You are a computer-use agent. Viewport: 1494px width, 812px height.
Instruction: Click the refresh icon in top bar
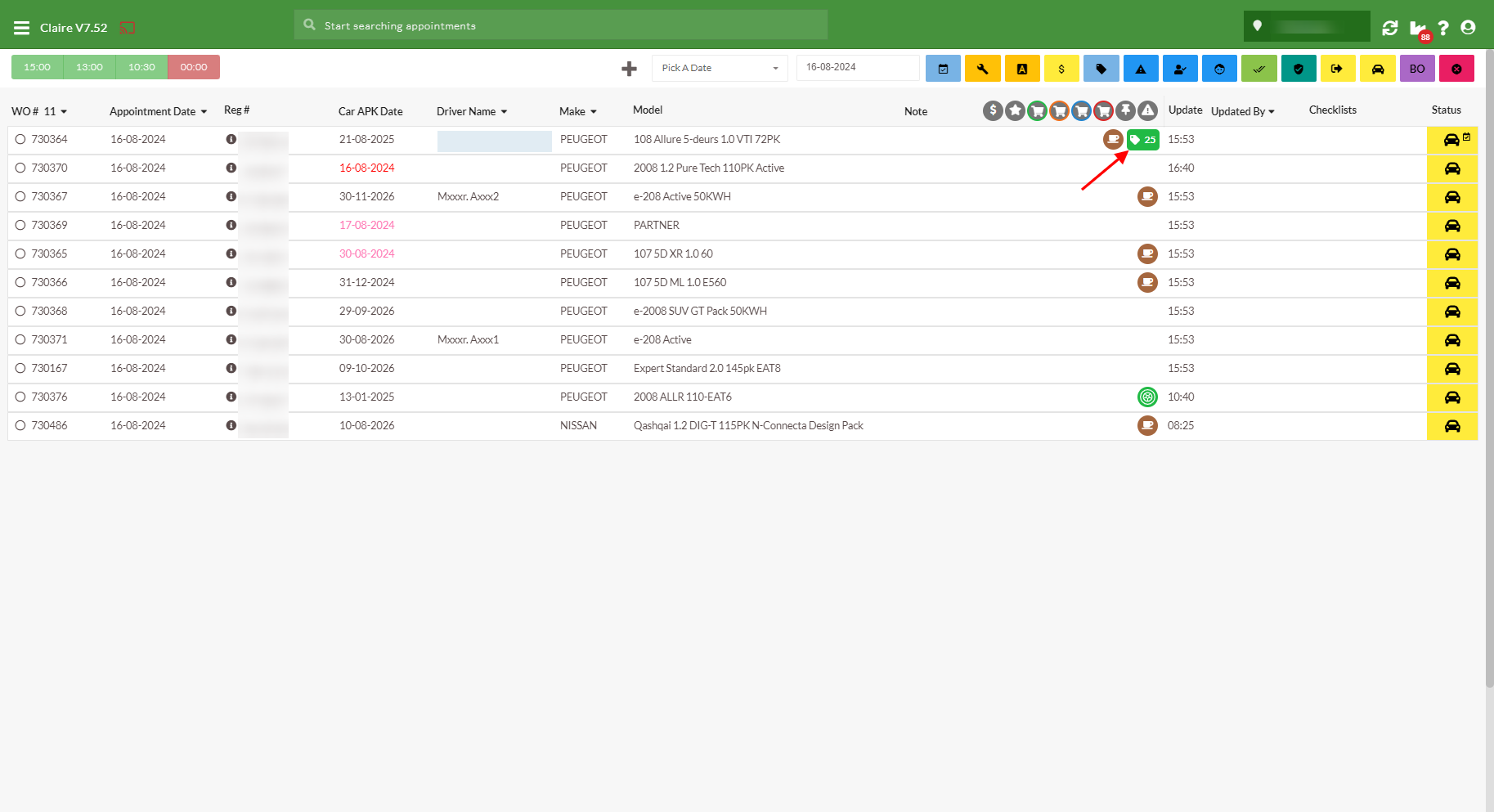[x=1389, y=28]
